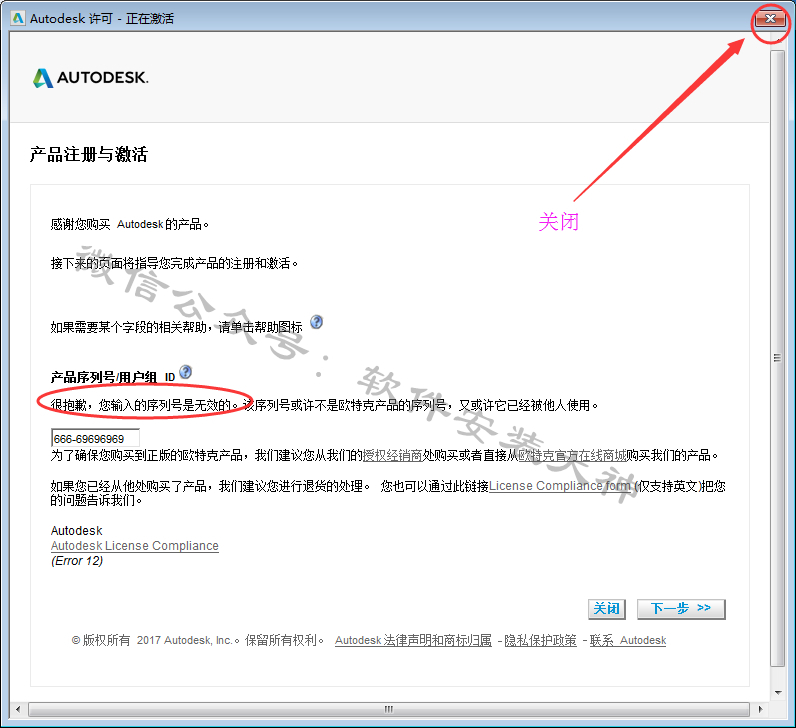This screenshot has height=728, width=796.
Task: Click the 关闭 button at the bottom
Action: 607,609
